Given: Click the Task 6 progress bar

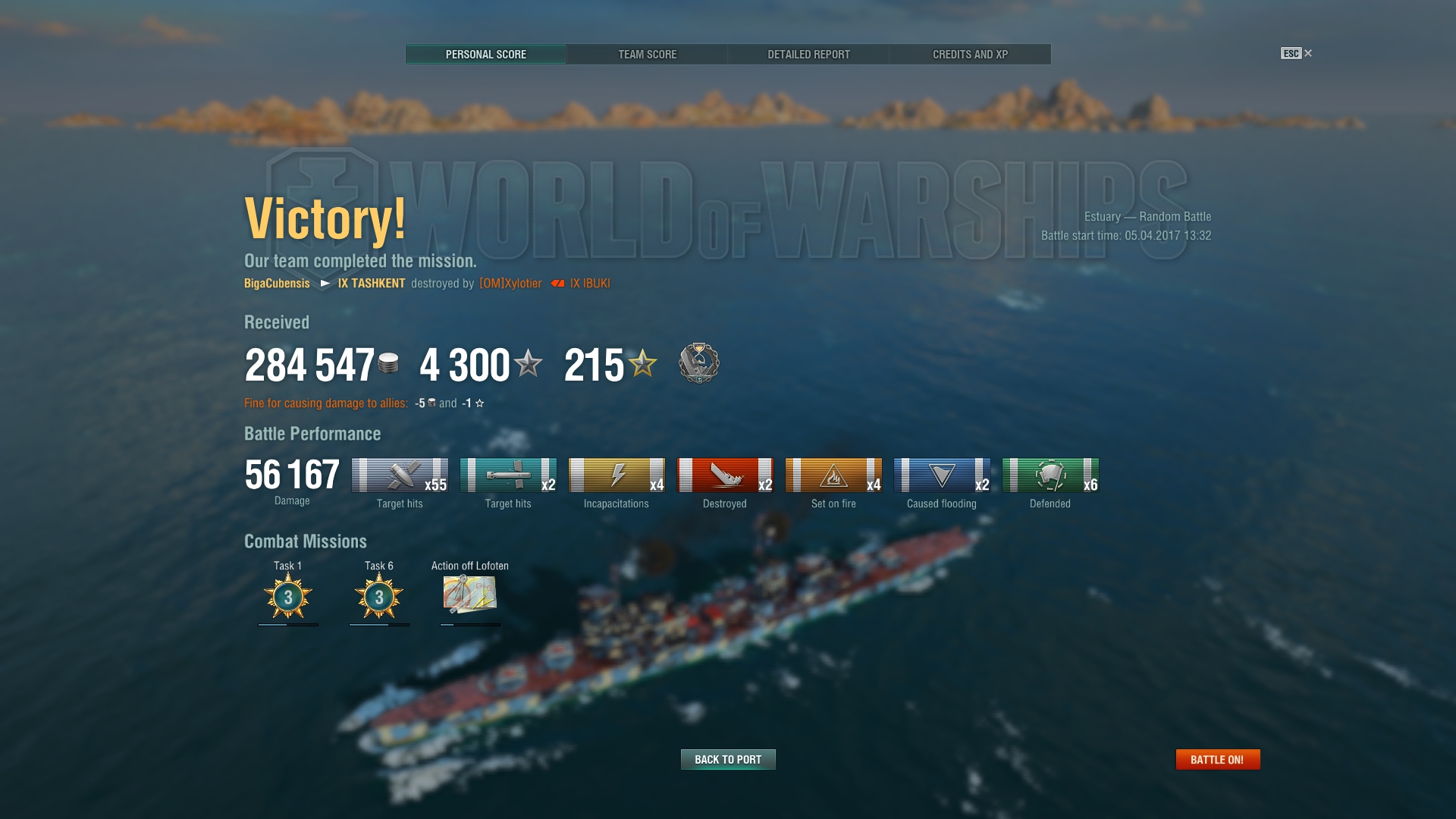Looking at the screenshot, I should point(379,625).
